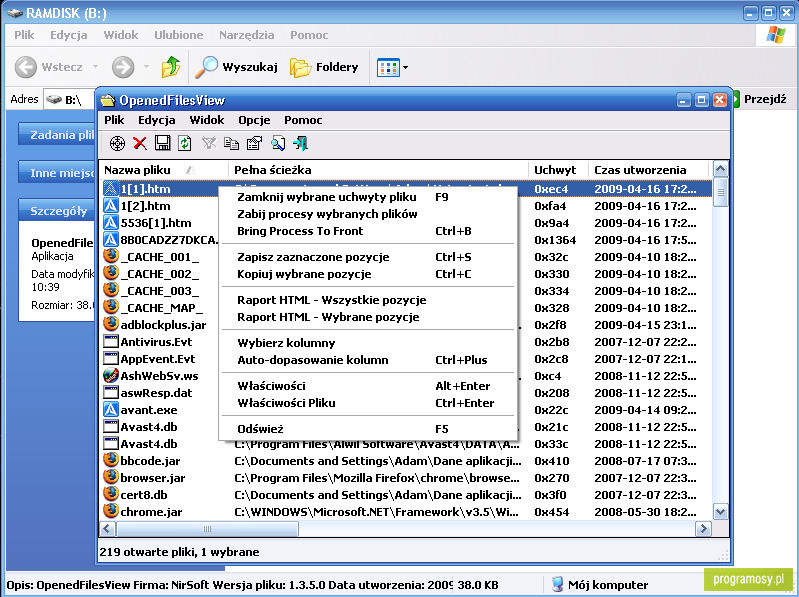Viewport: 799px width, 597px height.
Task: Choose Auto-dopasowanie kolumn
Action: (368, 360)
